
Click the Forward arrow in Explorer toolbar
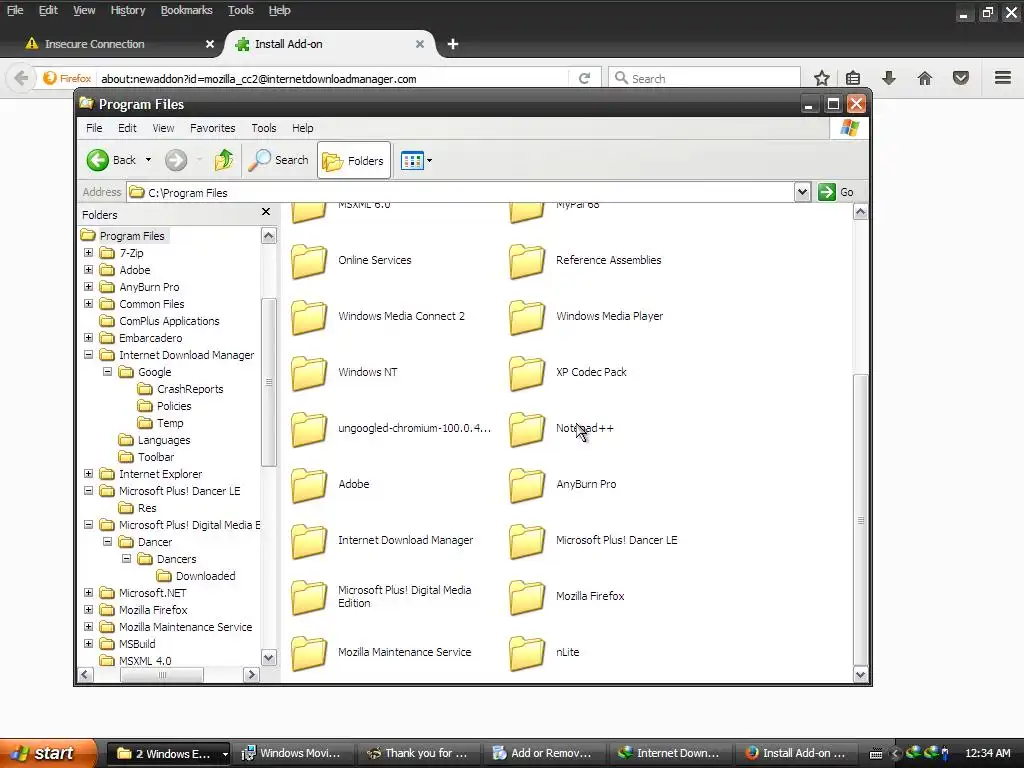(x=176, y=160)
